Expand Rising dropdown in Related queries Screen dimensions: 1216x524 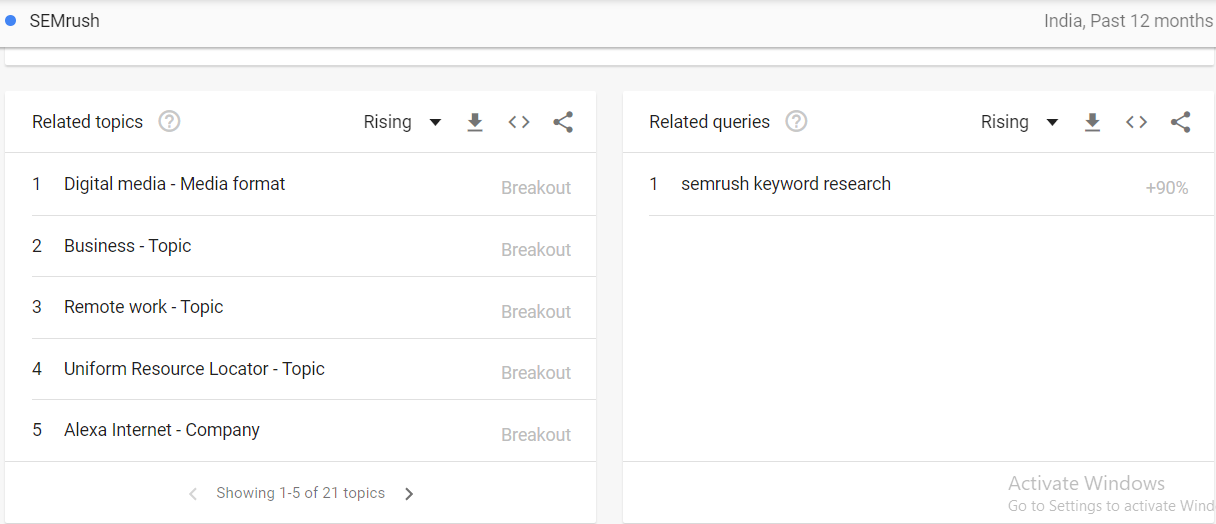click(1019, 122)
